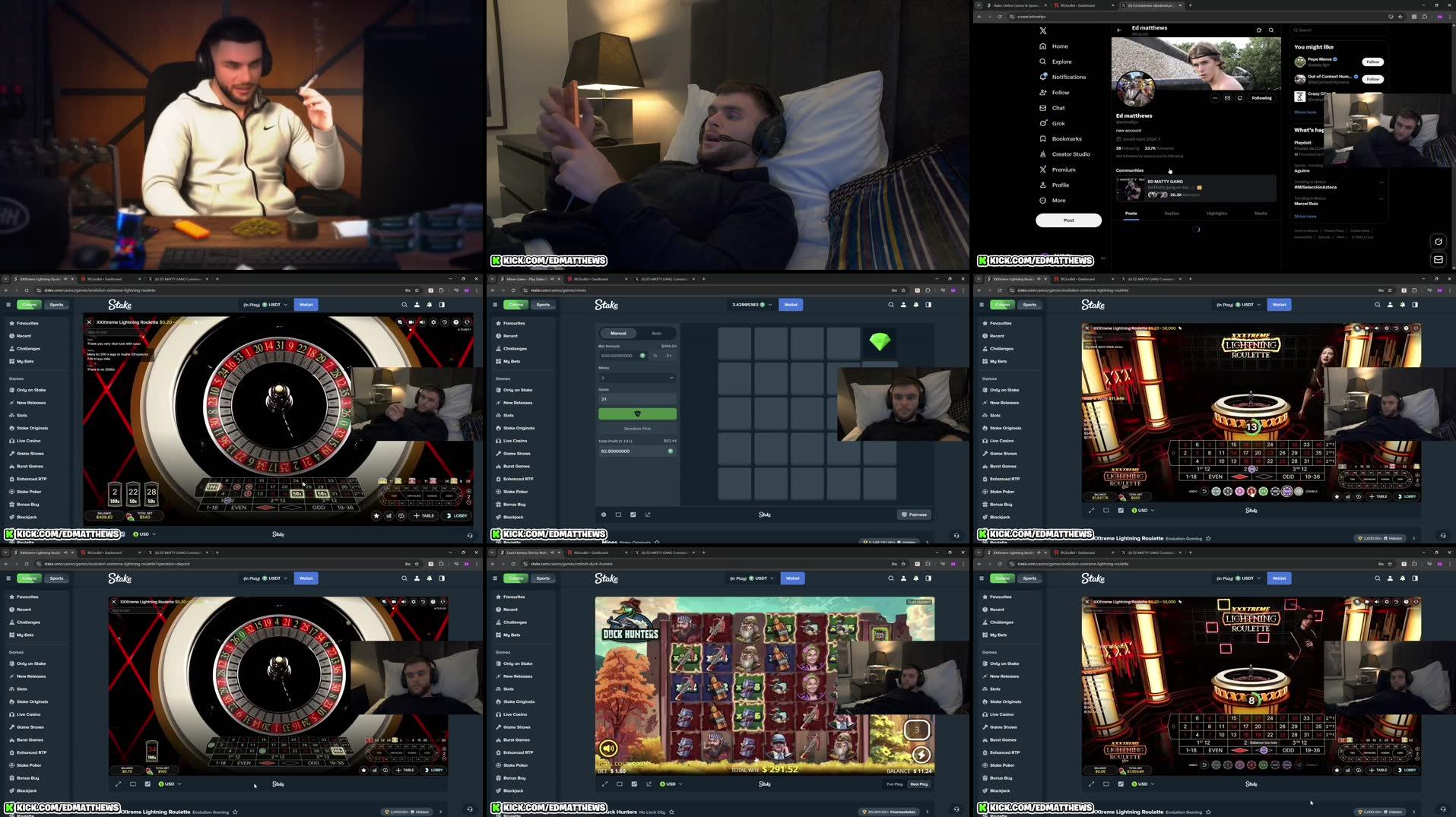
Task: Expand the Mines count dropdown
Action: tap(637, 378)
